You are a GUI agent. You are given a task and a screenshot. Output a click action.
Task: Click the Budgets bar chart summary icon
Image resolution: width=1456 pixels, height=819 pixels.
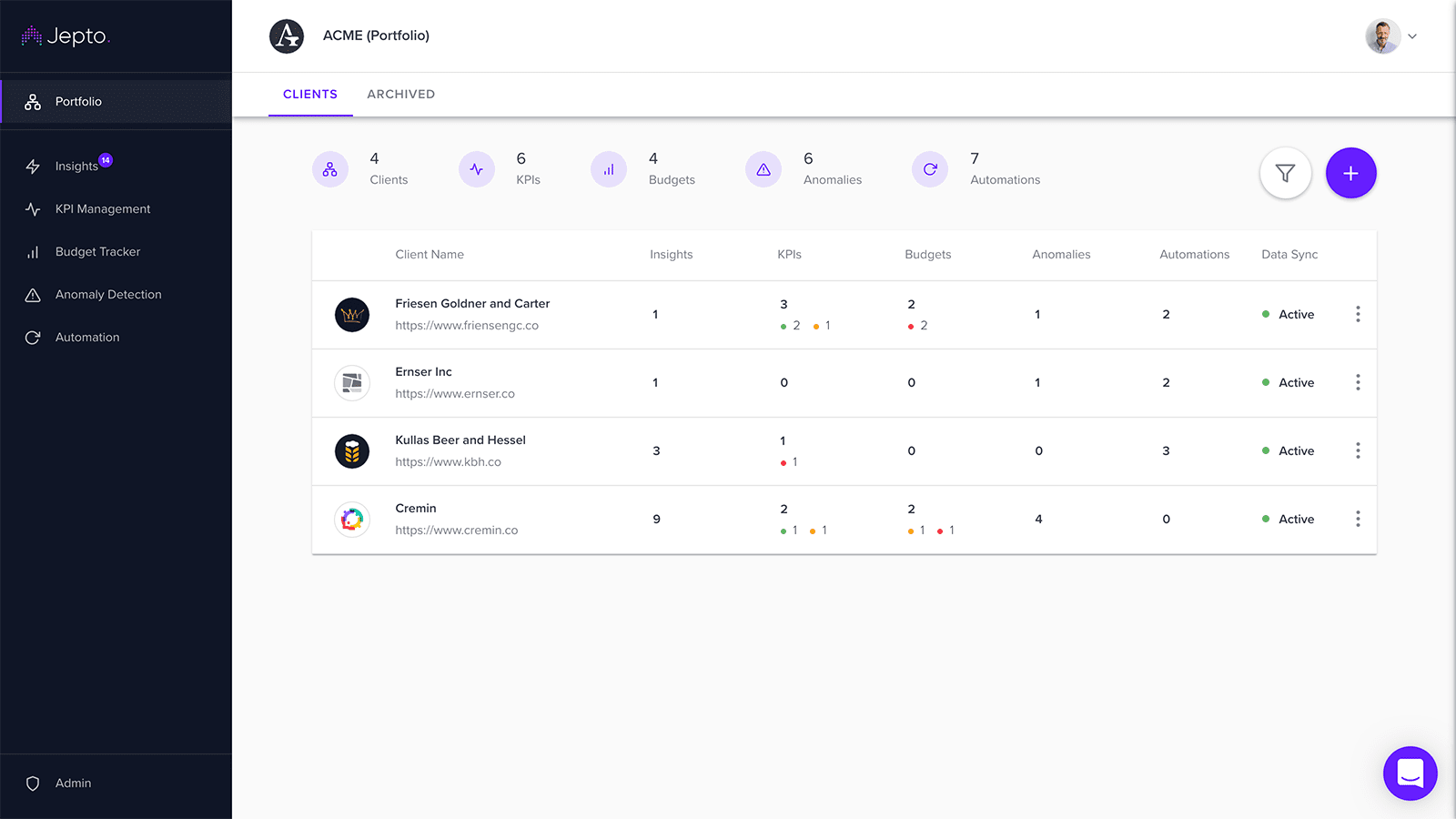click(609, 169)
